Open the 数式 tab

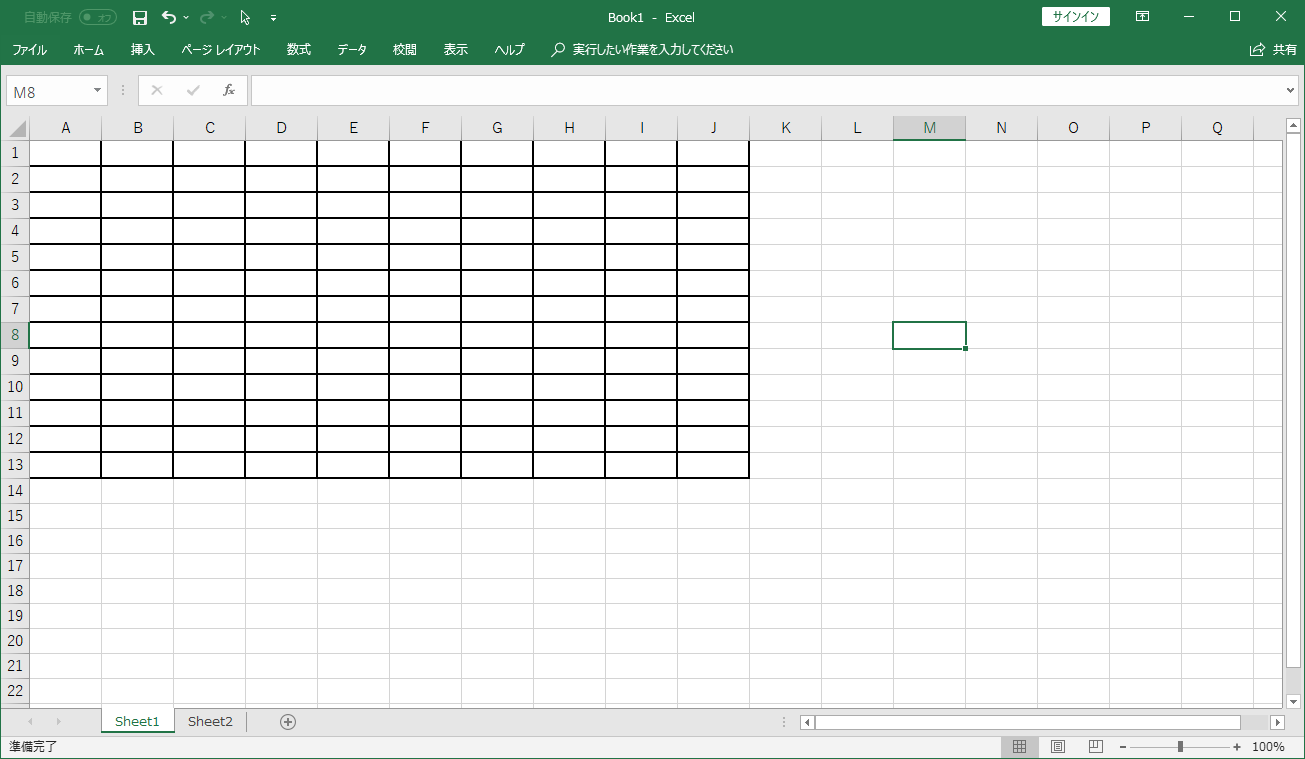298,49
